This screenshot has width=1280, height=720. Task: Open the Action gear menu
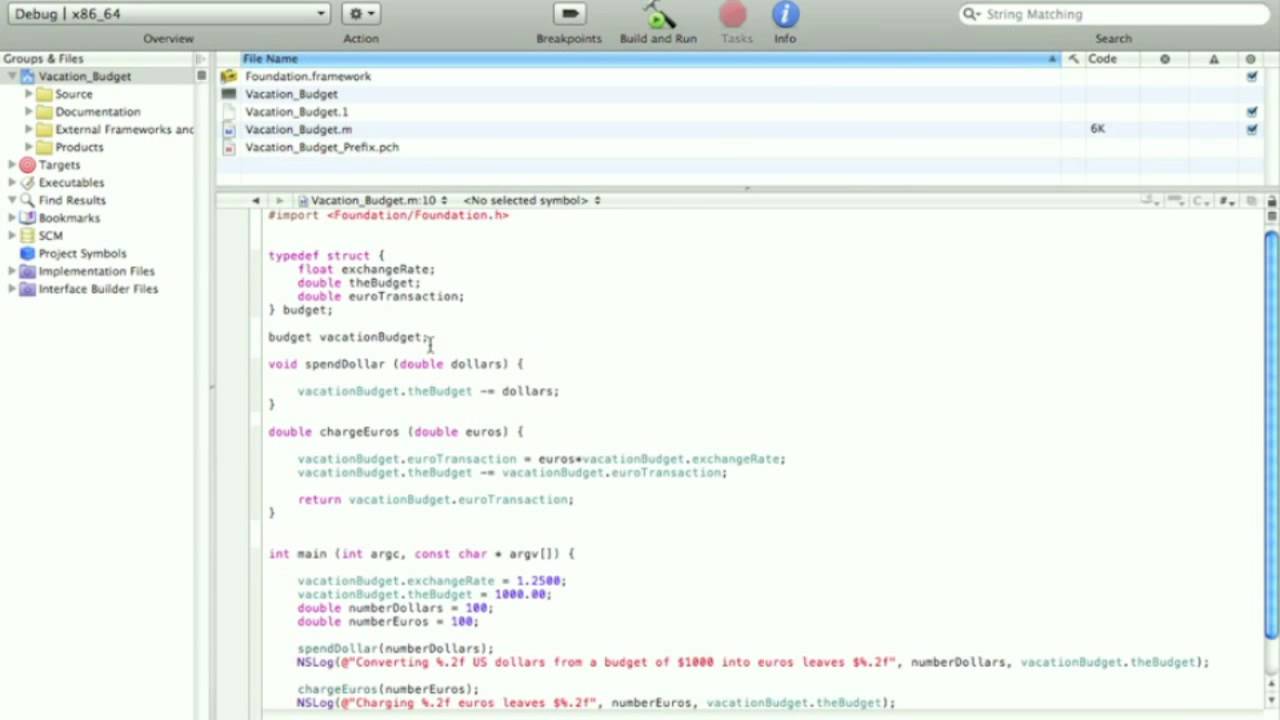tap(361, 14)
